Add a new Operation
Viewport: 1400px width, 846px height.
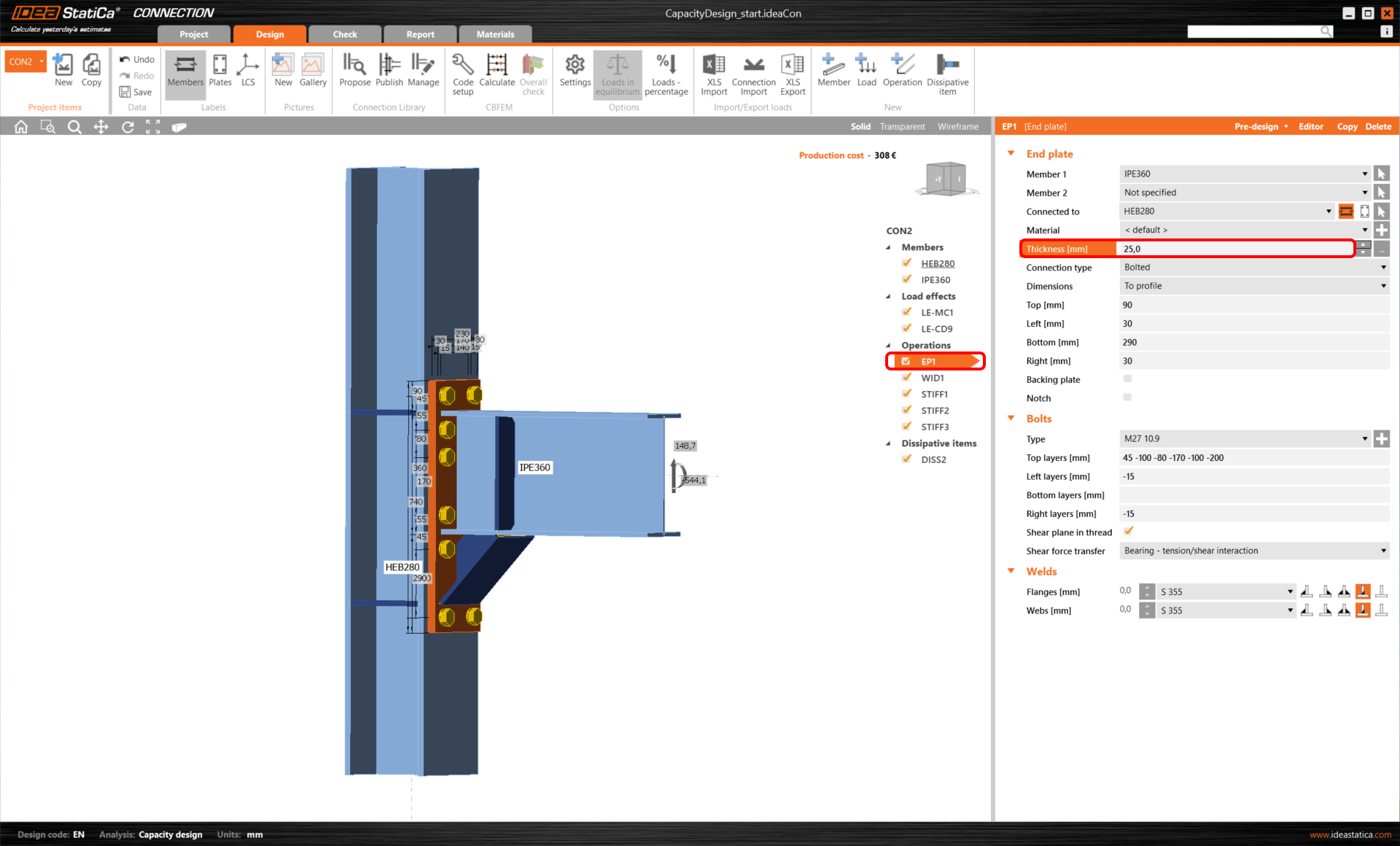902,73
